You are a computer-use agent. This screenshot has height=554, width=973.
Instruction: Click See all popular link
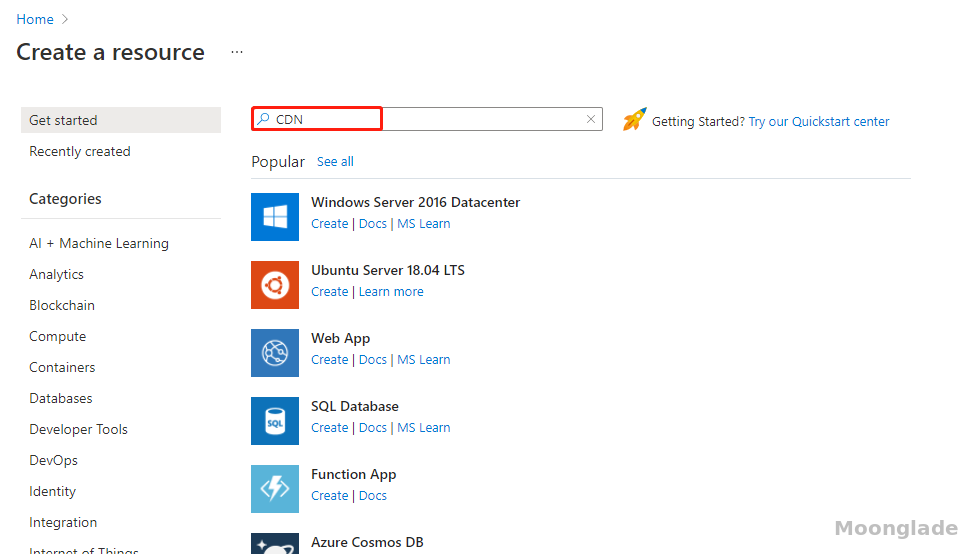335,162
